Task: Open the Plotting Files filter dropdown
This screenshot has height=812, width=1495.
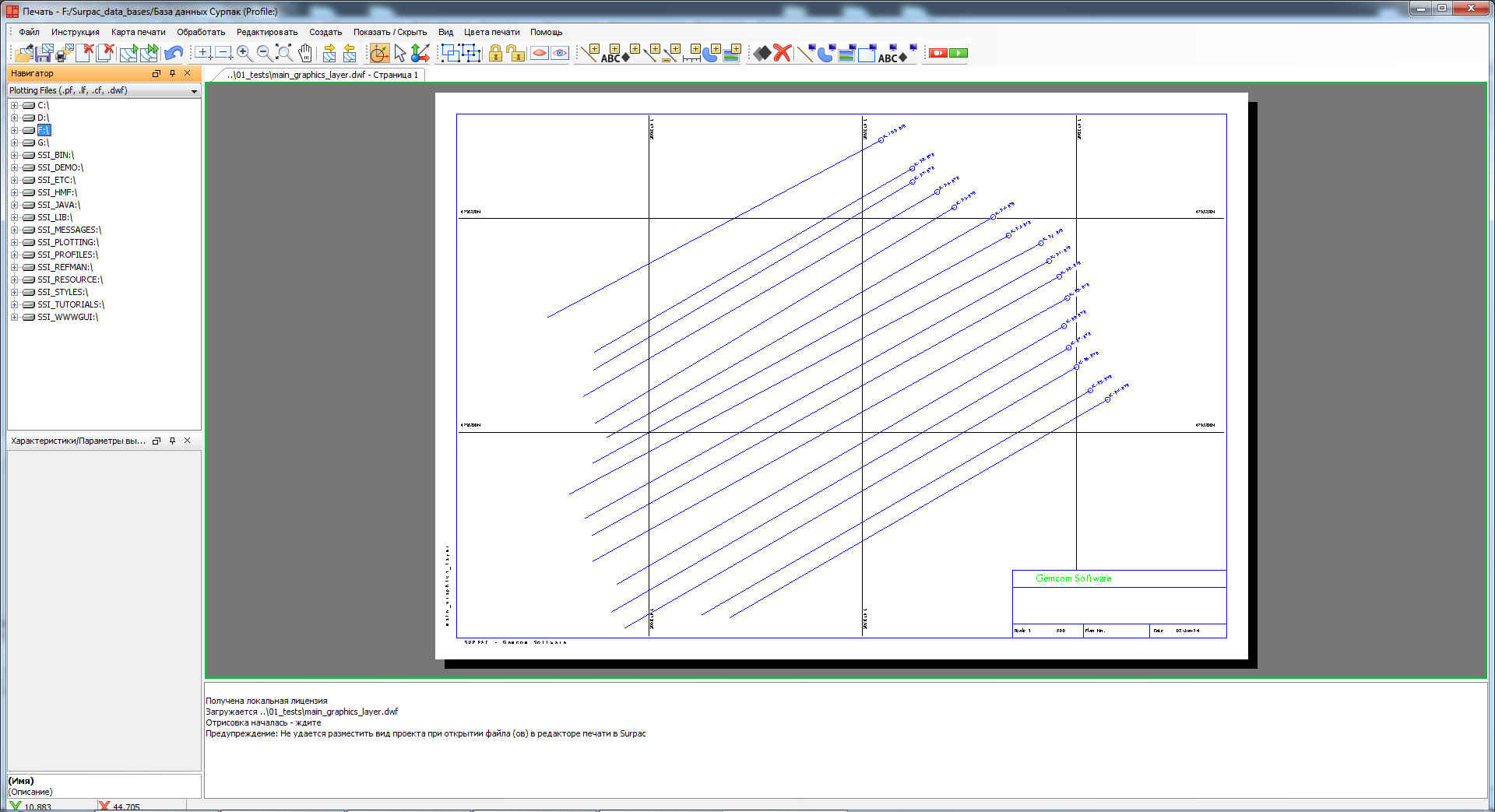Action: pos(194,91)
